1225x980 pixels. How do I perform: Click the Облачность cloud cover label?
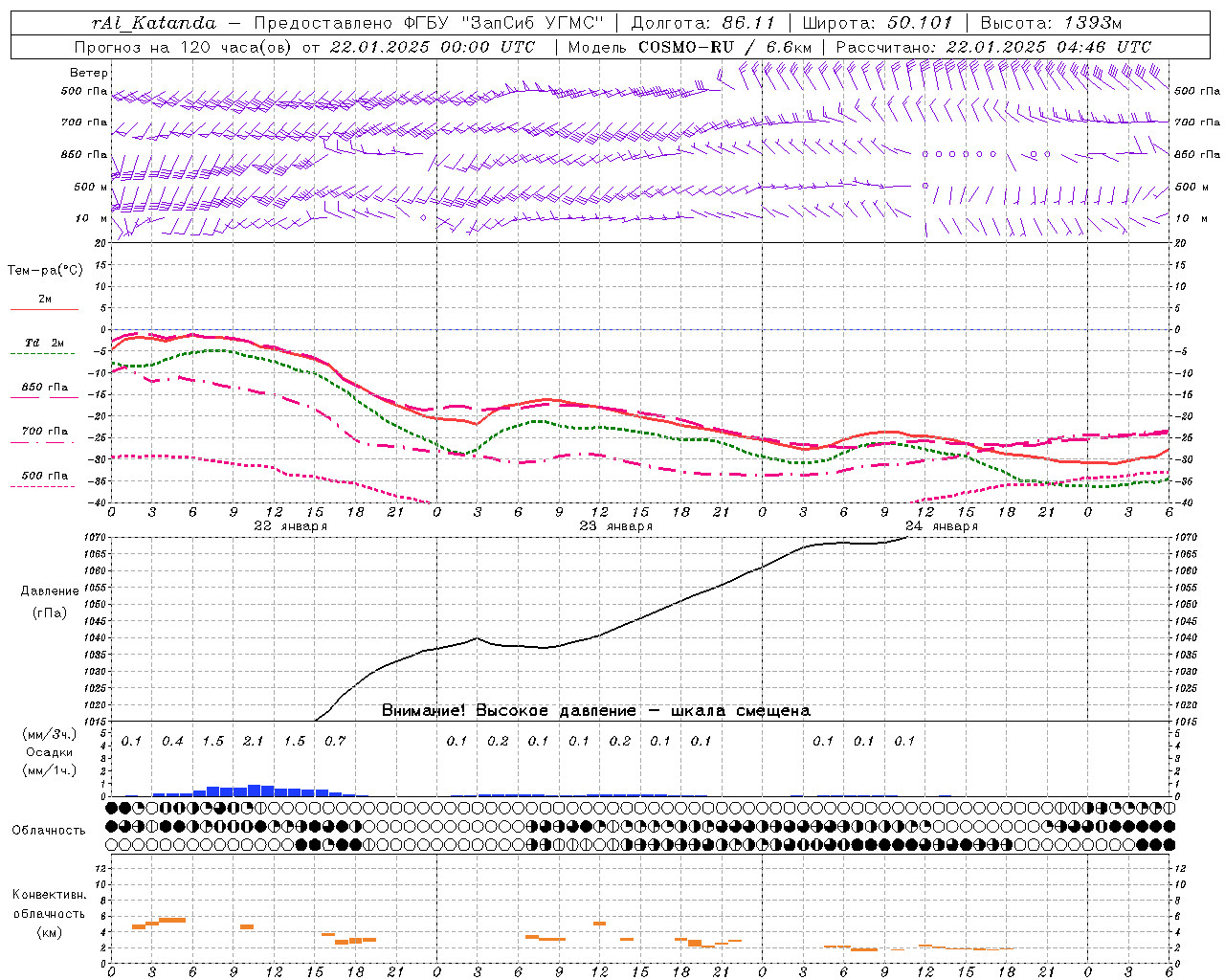(49, 831)
